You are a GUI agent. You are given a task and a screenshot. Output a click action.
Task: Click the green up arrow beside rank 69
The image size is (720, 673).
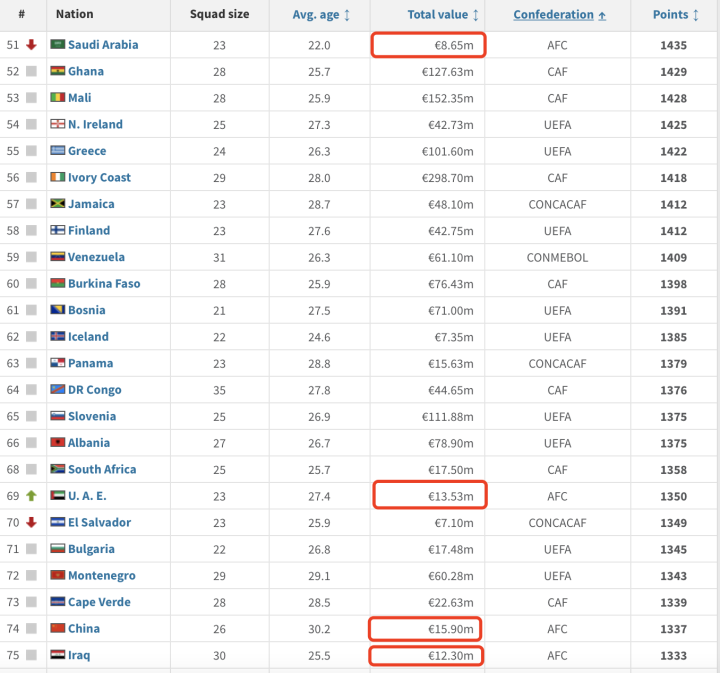[x=31, y=496]
